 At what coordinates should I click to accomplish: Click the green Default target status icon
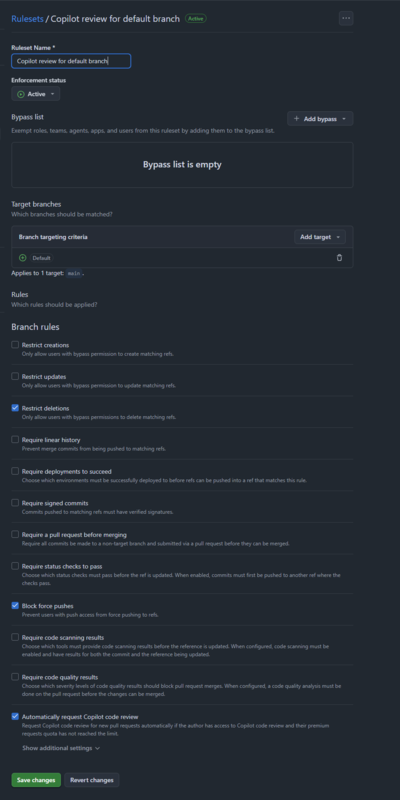pos(22,258)
